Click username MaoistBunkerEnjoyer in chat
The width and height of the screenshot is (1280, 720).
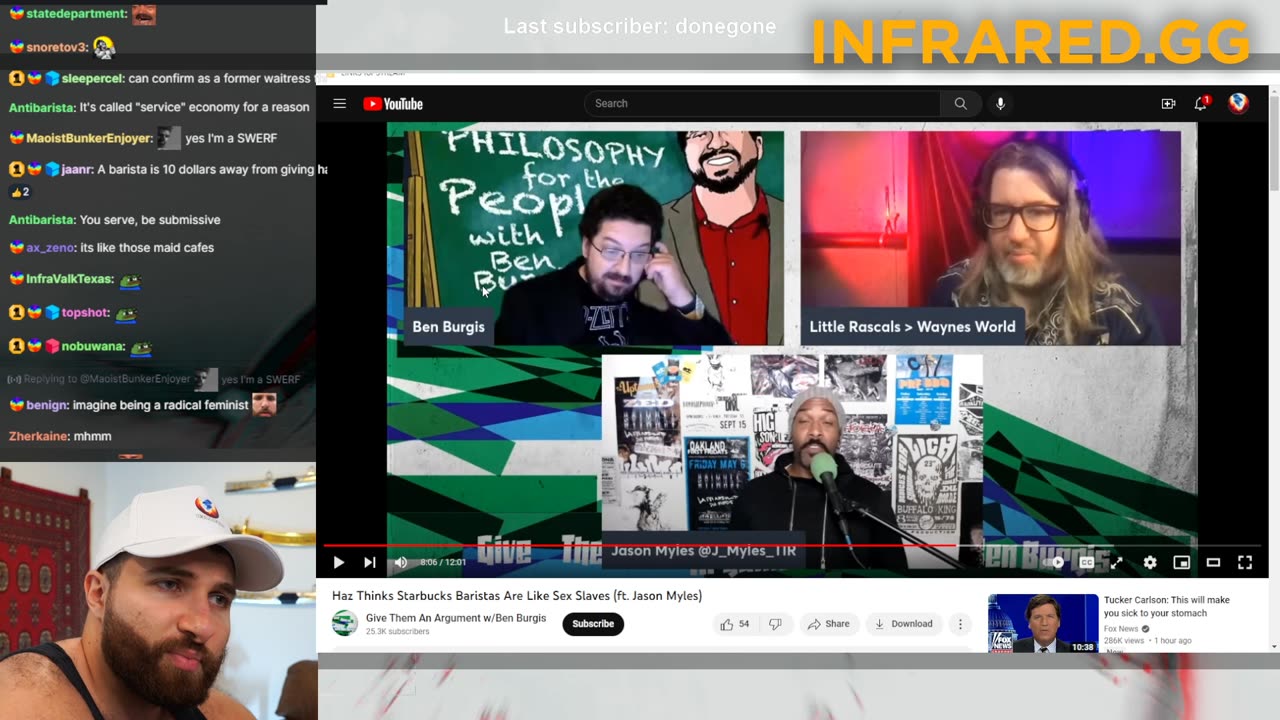pyautogui.click(x=89, y=138)
